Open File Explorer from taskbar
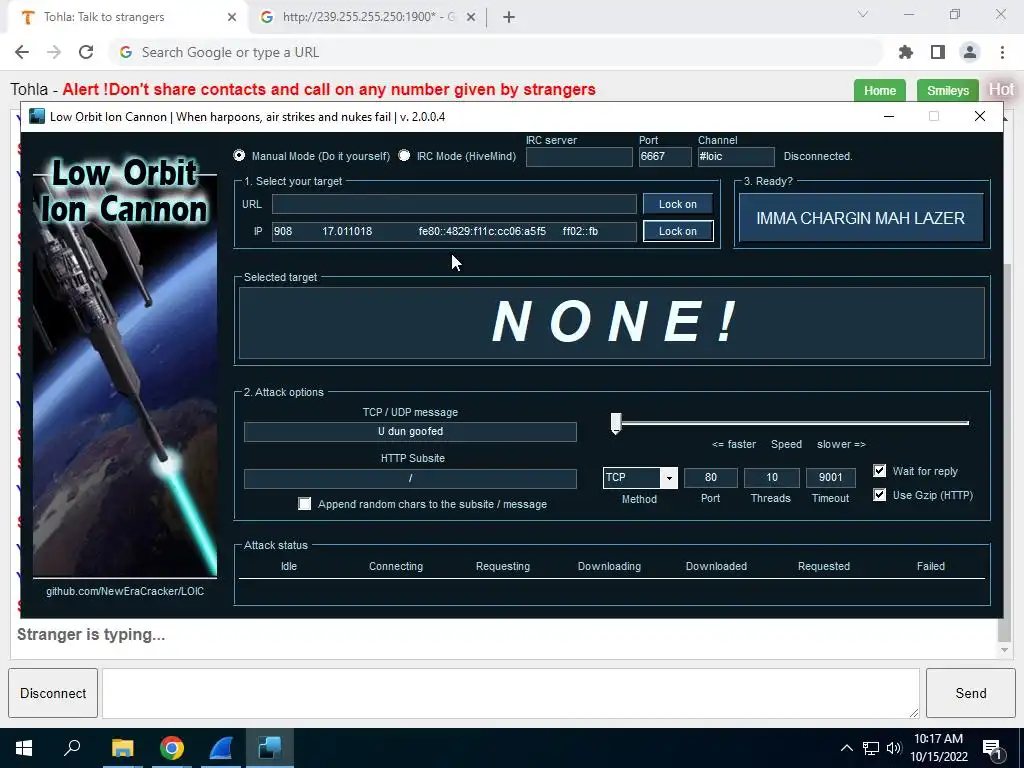The width and height of the screenshot is (1024, 768). pyautogui.click(x=122, y=748)
